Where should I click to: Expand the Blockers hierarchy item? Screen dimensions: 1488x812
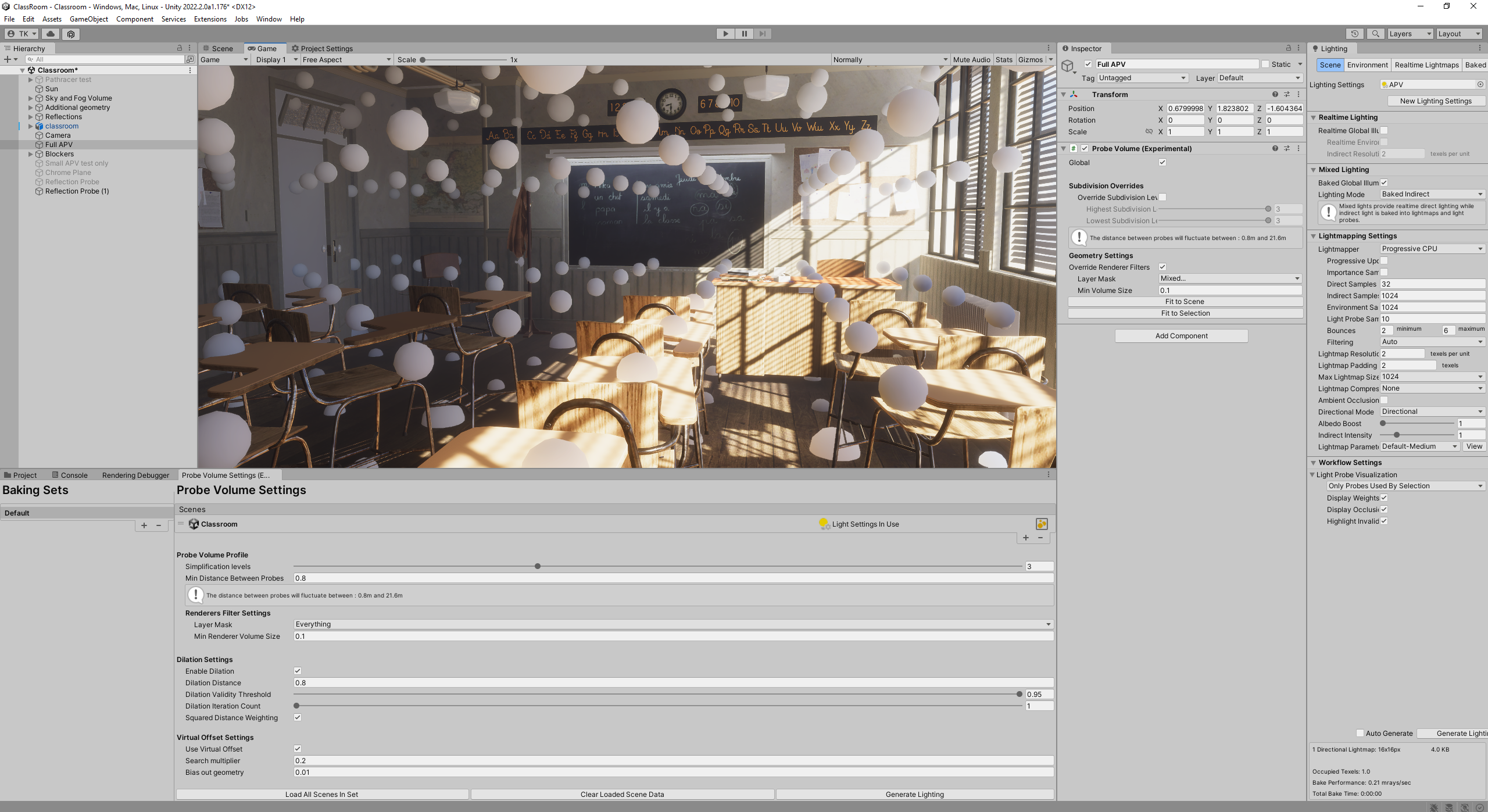pos(31,154)
